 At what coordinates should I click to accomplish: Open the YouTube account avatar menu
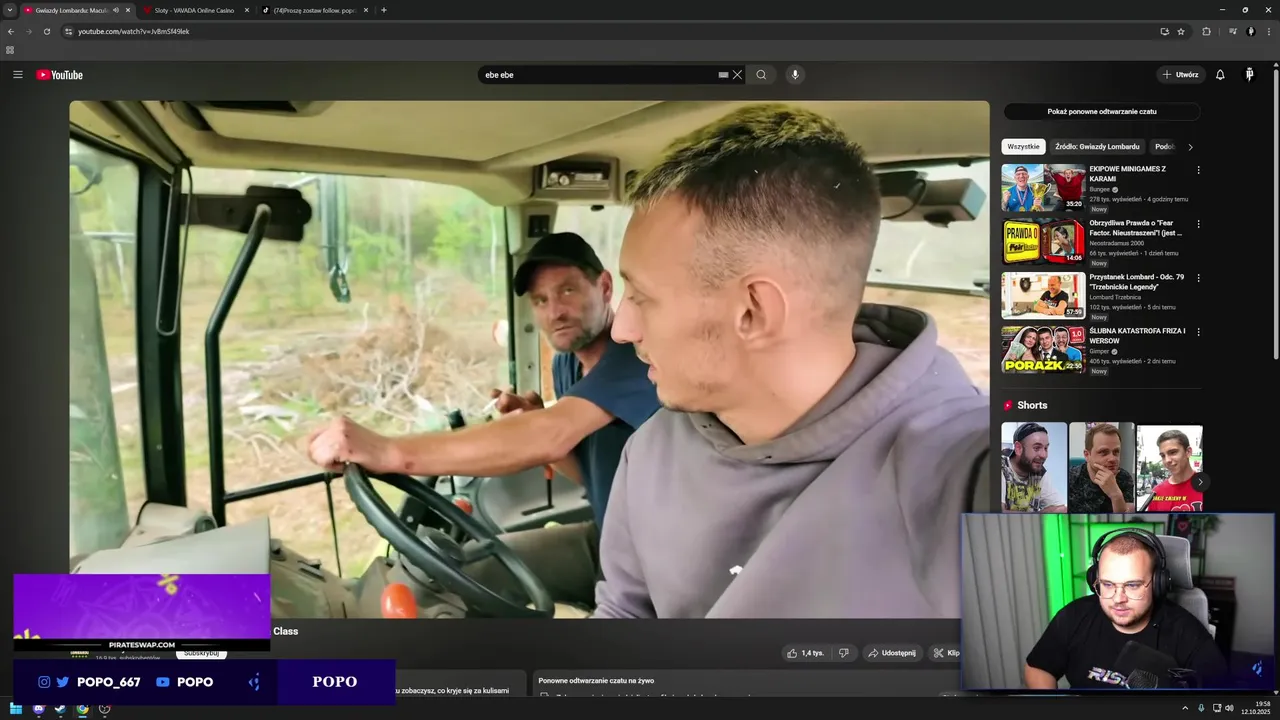1249,75
